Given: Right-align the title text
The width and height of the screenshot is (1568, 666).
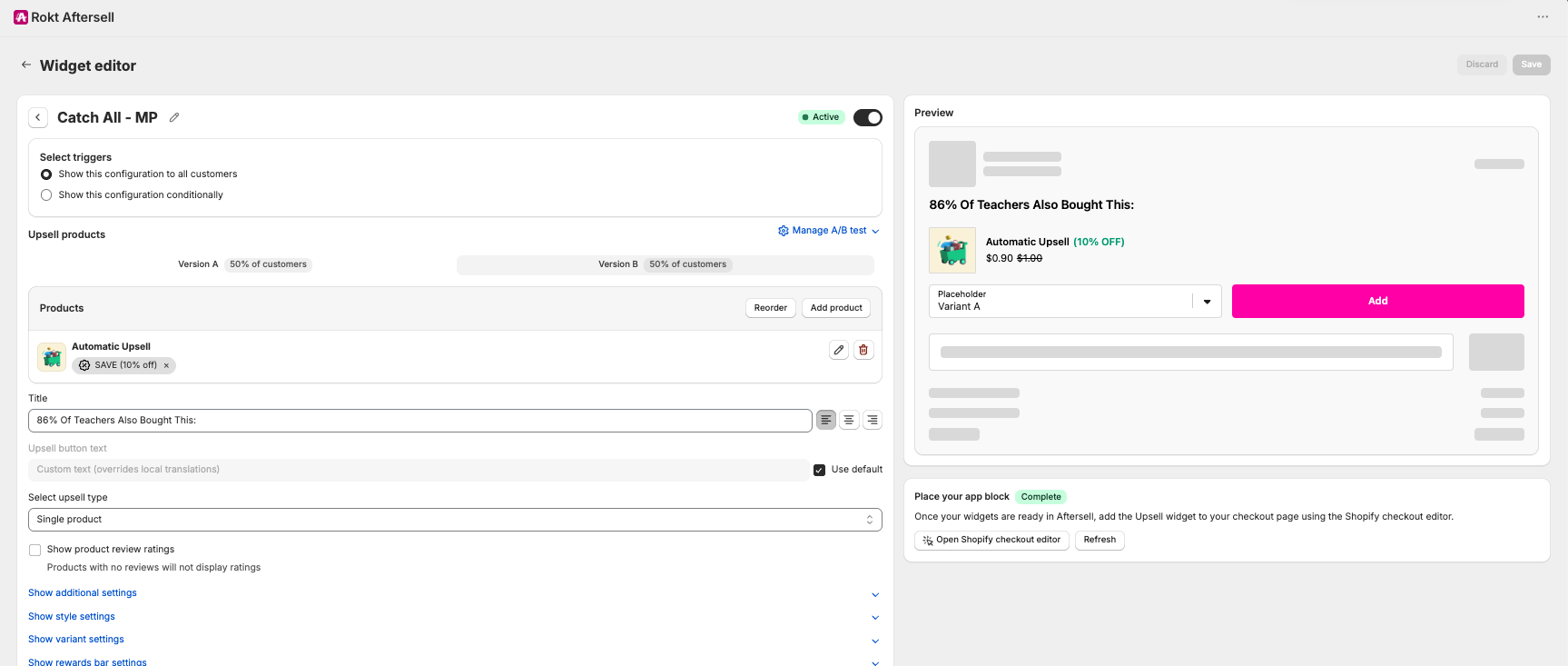Looking at the screenshot, I should 873,420.
